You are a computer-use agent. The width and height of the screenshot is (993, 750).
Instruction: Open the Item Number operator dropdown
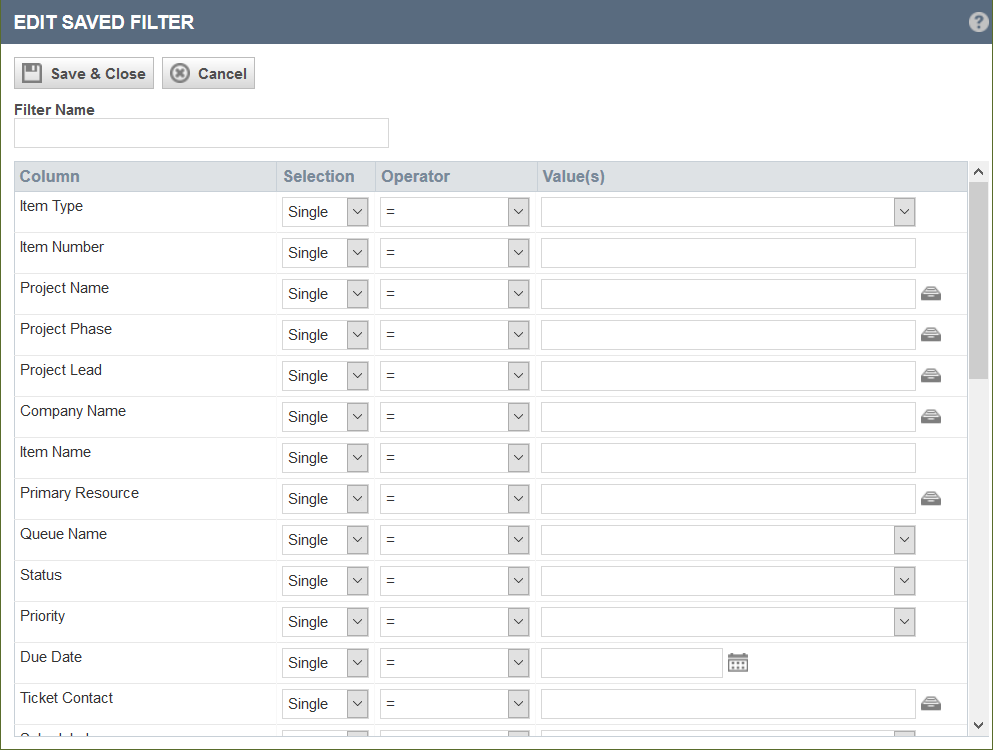tap(517, 252)
